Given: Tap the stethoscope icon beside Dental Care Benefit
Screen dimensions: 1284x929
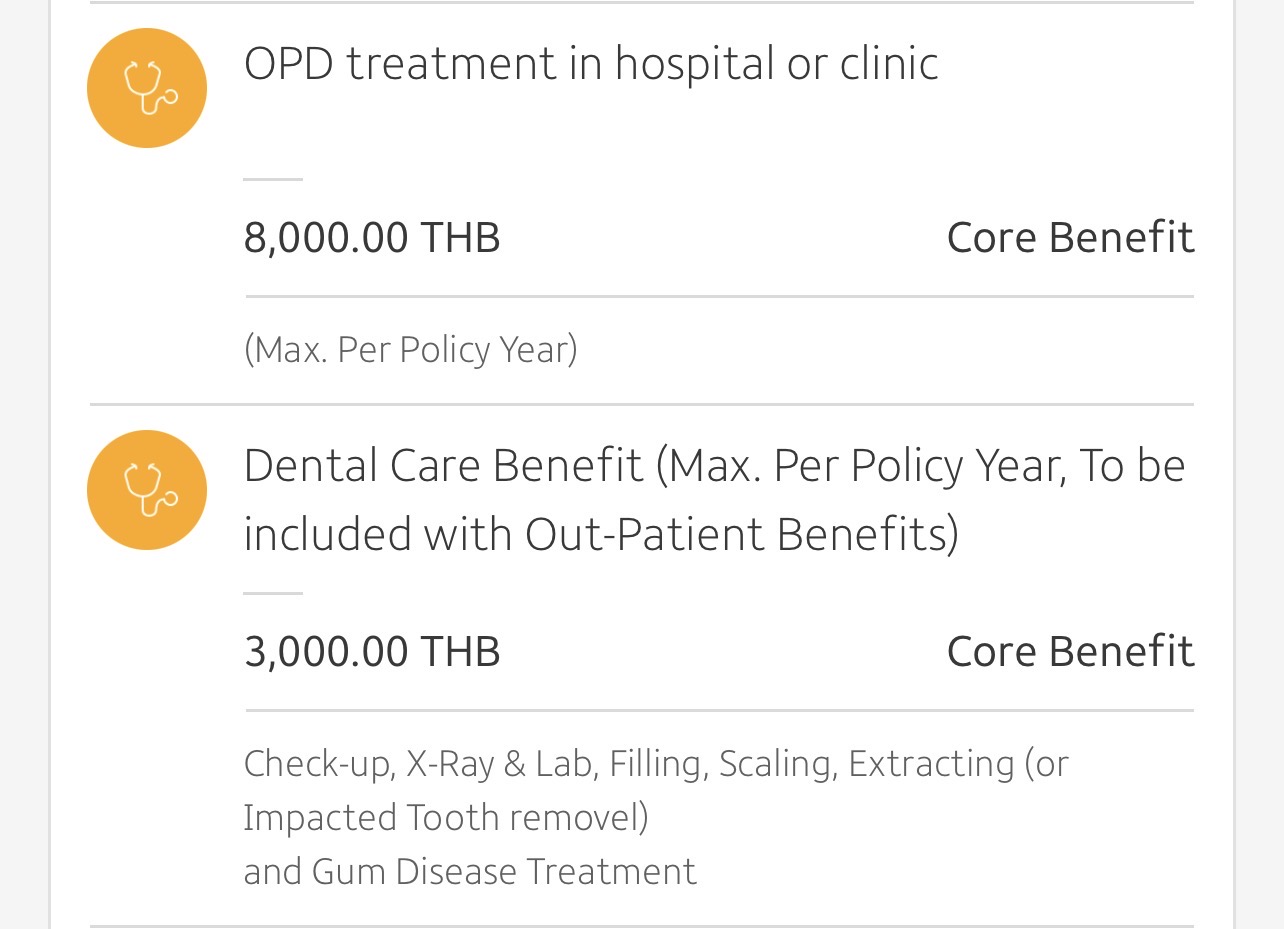Looking at the screenshot, I should [x=147, y=490].
